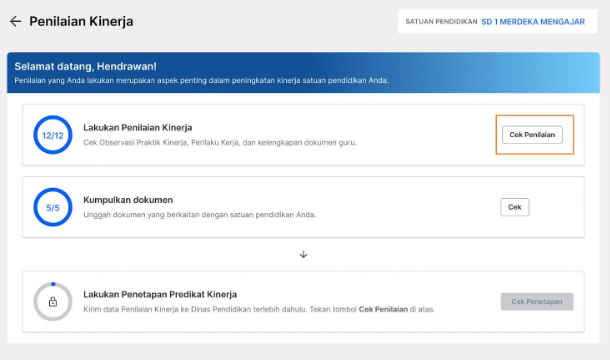Select the Kumpulkan dokumen heading

coord(128,200)
